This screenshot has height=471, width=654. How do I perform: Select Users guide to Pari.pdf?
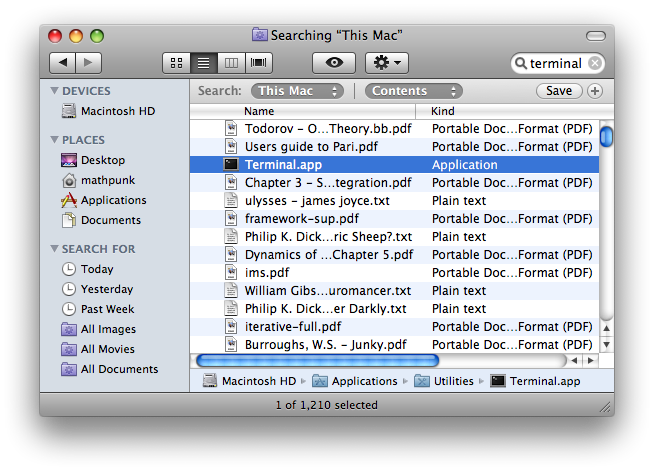(x=394, y=147)
